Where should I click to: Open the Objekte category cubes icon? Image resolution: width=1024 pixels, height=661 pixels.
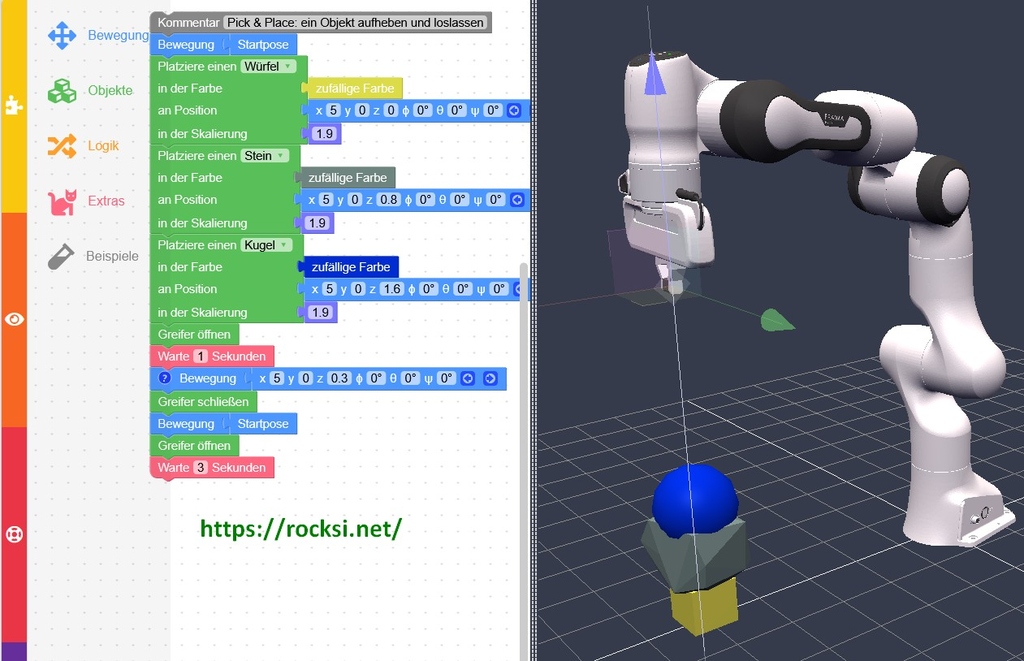tap(62, 91)
